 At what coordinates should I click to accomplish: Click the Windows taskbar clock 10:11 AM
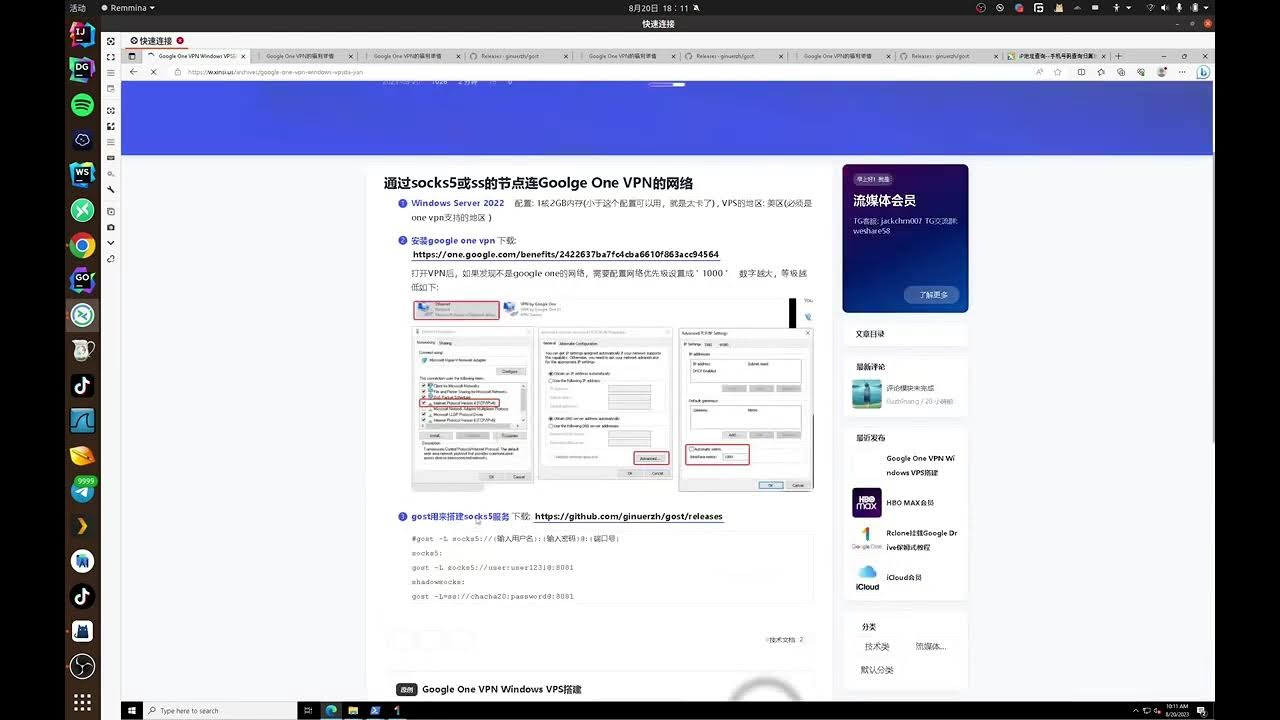pyautogui.click(x=1178, y=711)
